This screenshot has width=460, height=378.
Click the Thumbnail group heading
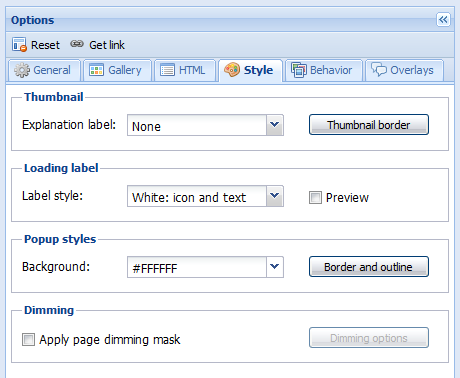54,97
